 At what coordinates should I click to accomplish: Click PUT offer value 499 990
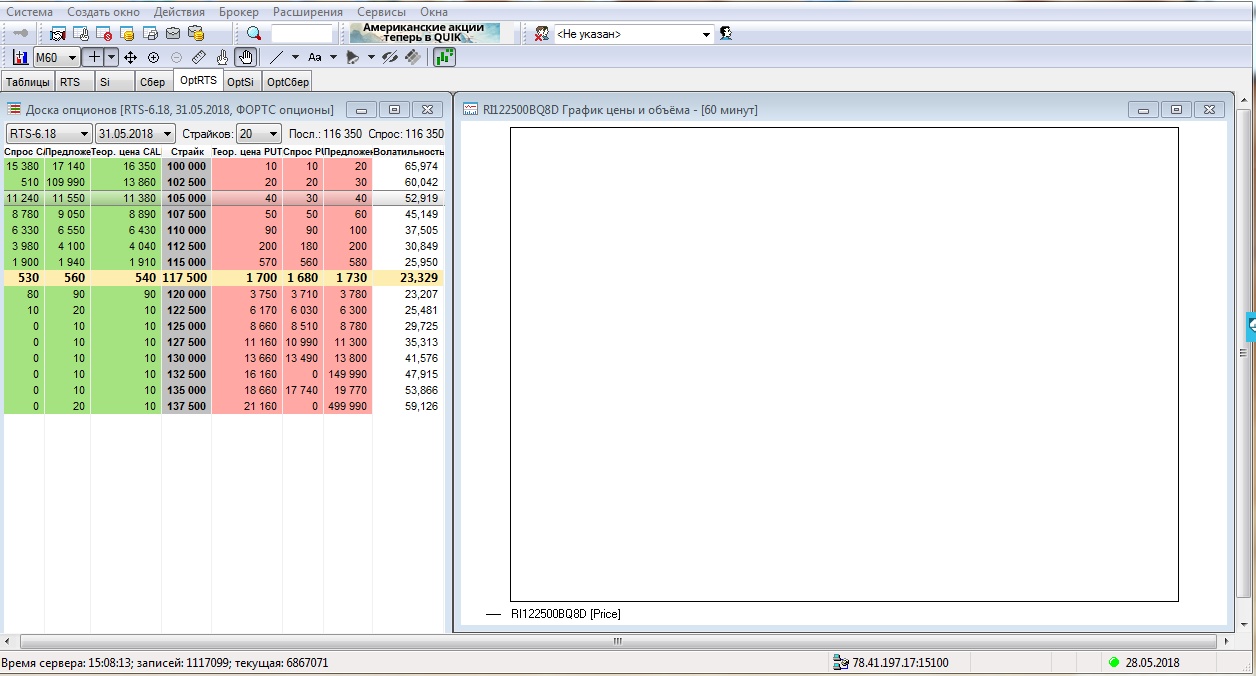347,406
